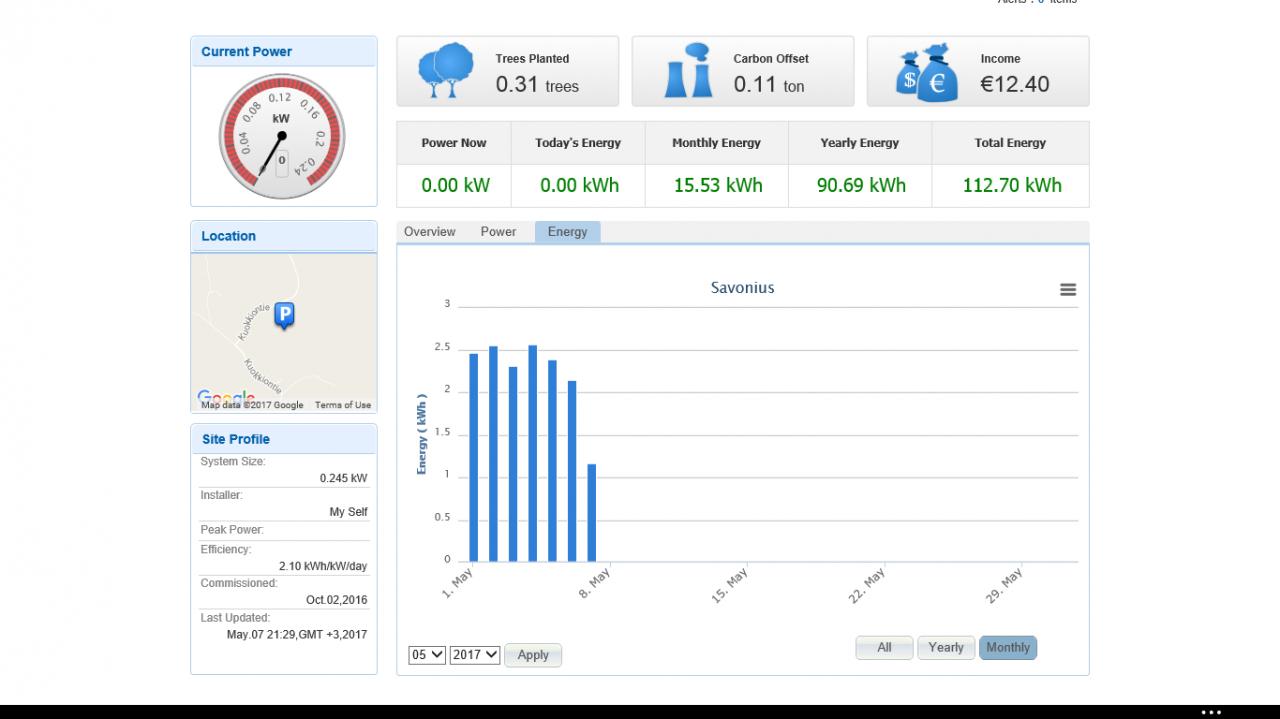Click the 0.11 ton carbon offset value

(769, 85)
